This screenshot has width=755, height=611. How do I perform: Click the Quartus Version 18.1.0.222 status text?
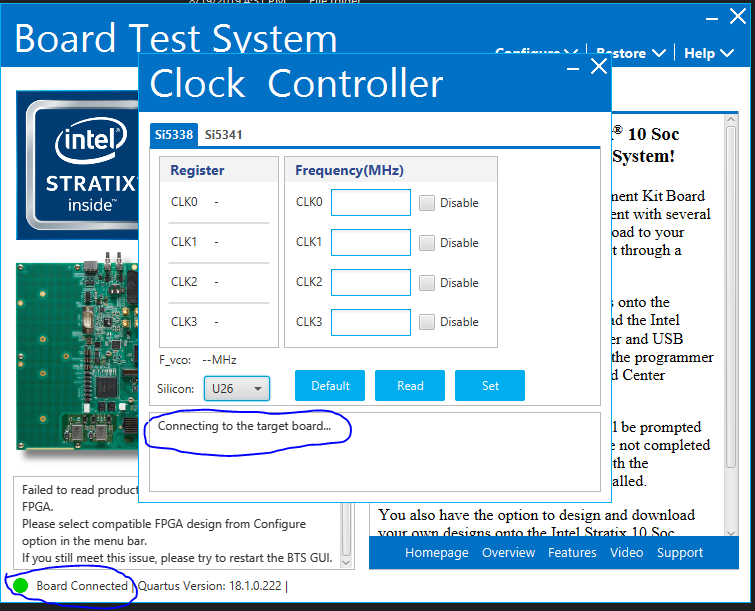pyautogui.click(x=210, y=586)
